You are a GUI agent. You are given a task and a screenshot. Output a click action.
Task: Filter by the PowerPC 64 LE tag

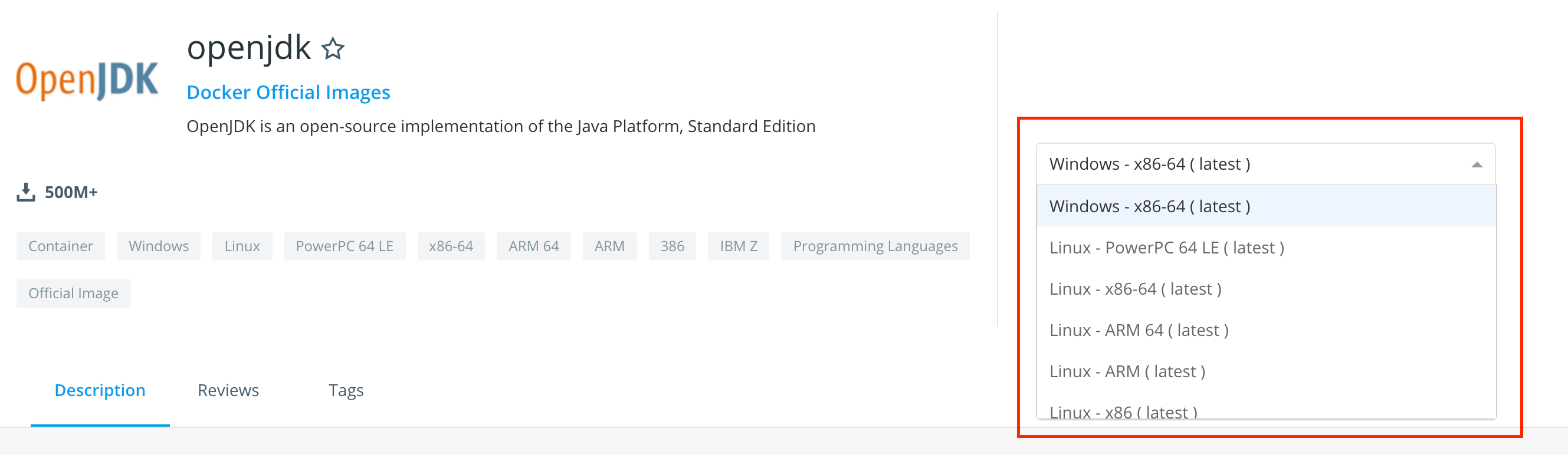coord(345,246)
